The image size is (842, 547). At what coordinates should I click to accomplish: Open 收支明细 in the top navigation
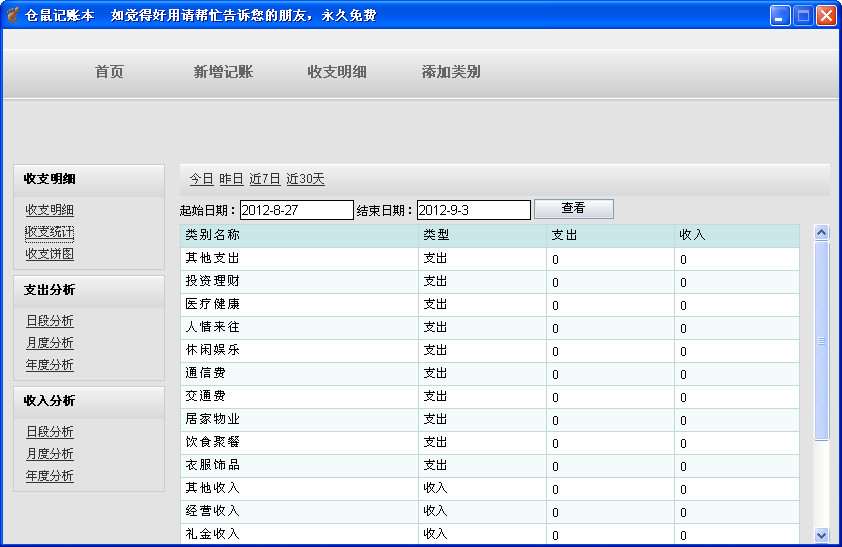click(x=337, y=72)
